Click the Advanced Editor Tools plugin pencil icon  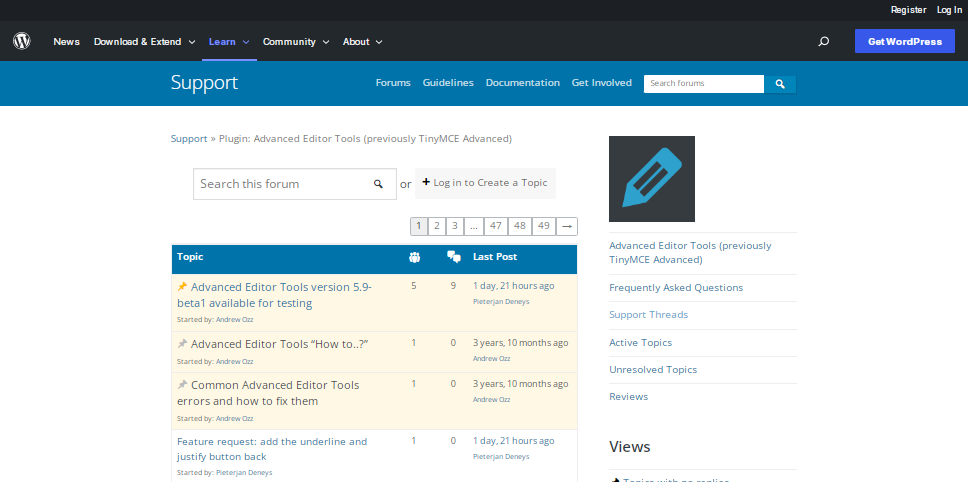tap(651, 179)
